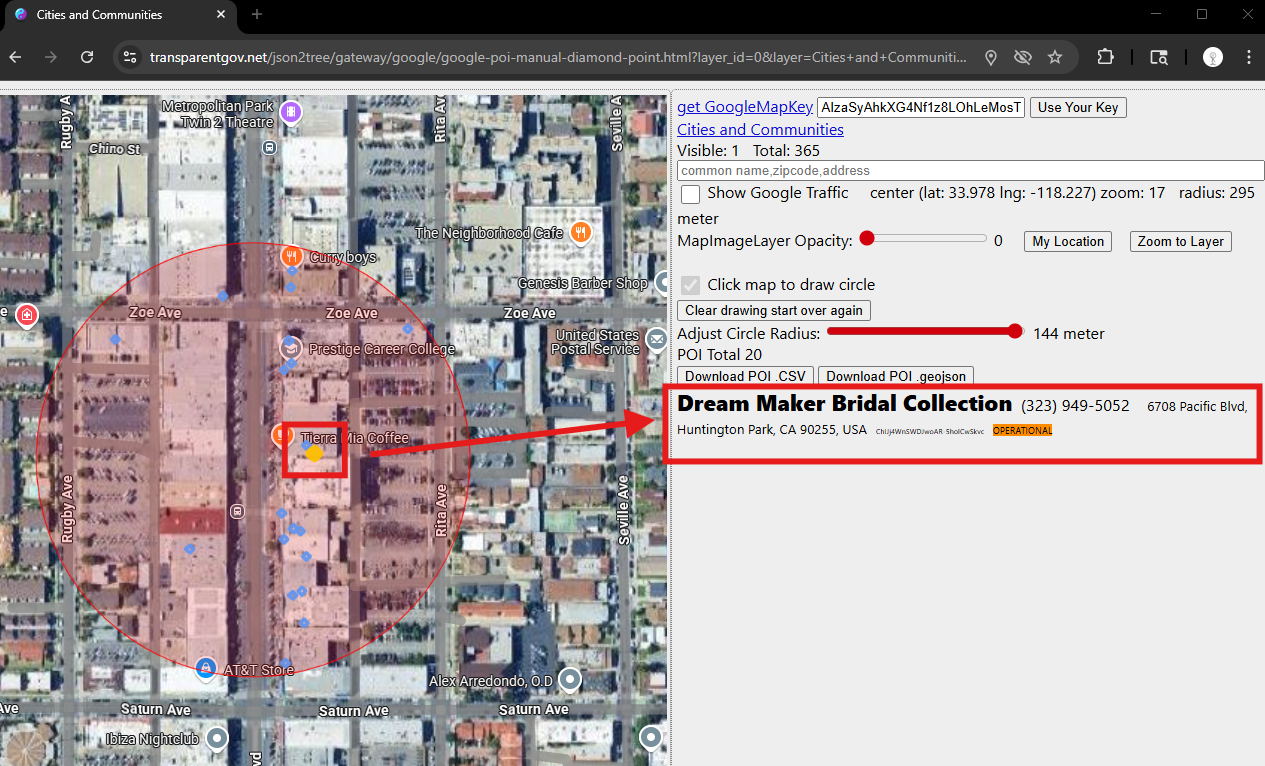Click The Neighborhood Cafe restaurant marker
Image resolution: width=1265 pixels, height=766 pixels.
[x=581, y=233]
